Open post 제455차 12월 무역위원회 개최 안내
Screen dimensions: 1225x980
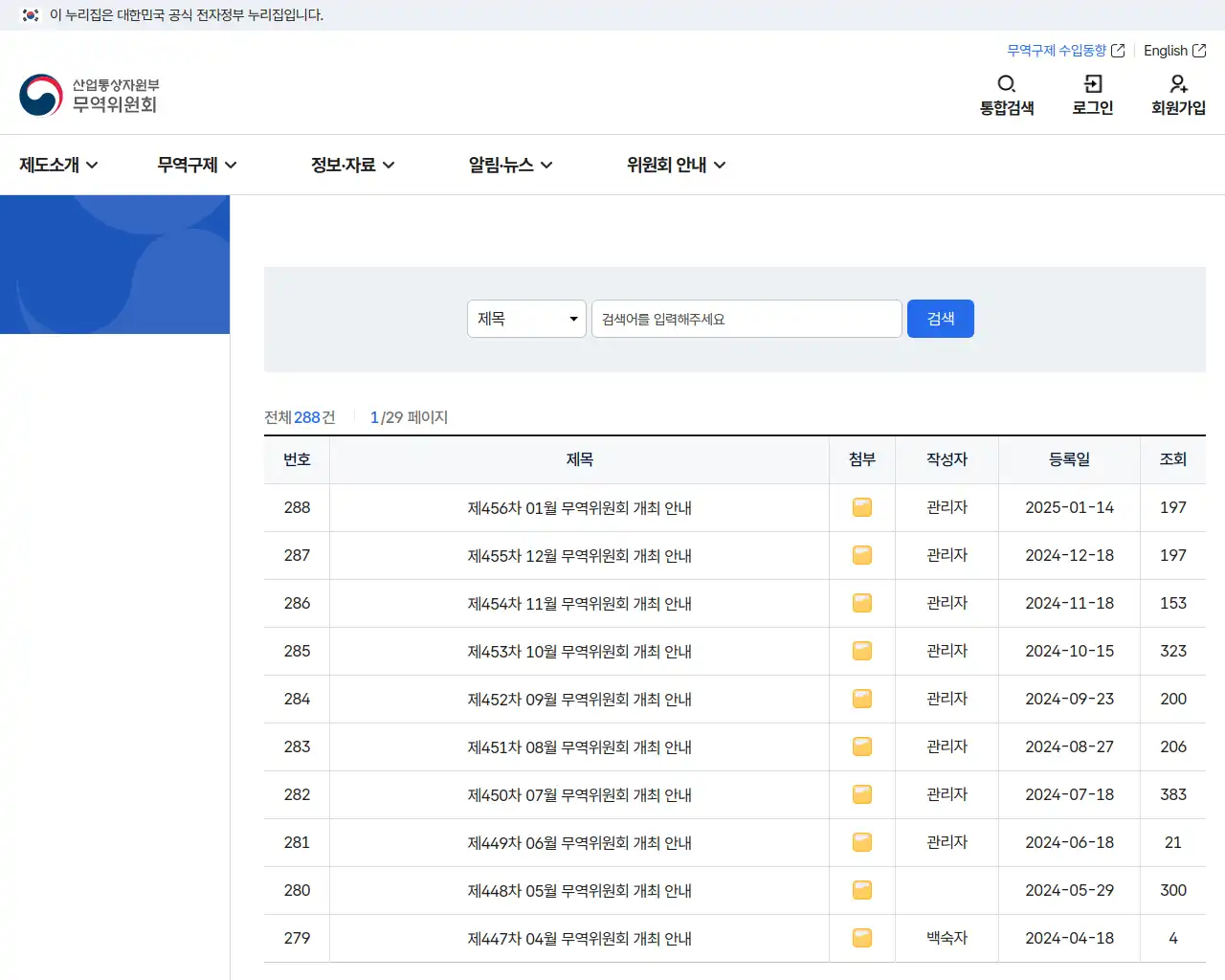click(580, 555)
